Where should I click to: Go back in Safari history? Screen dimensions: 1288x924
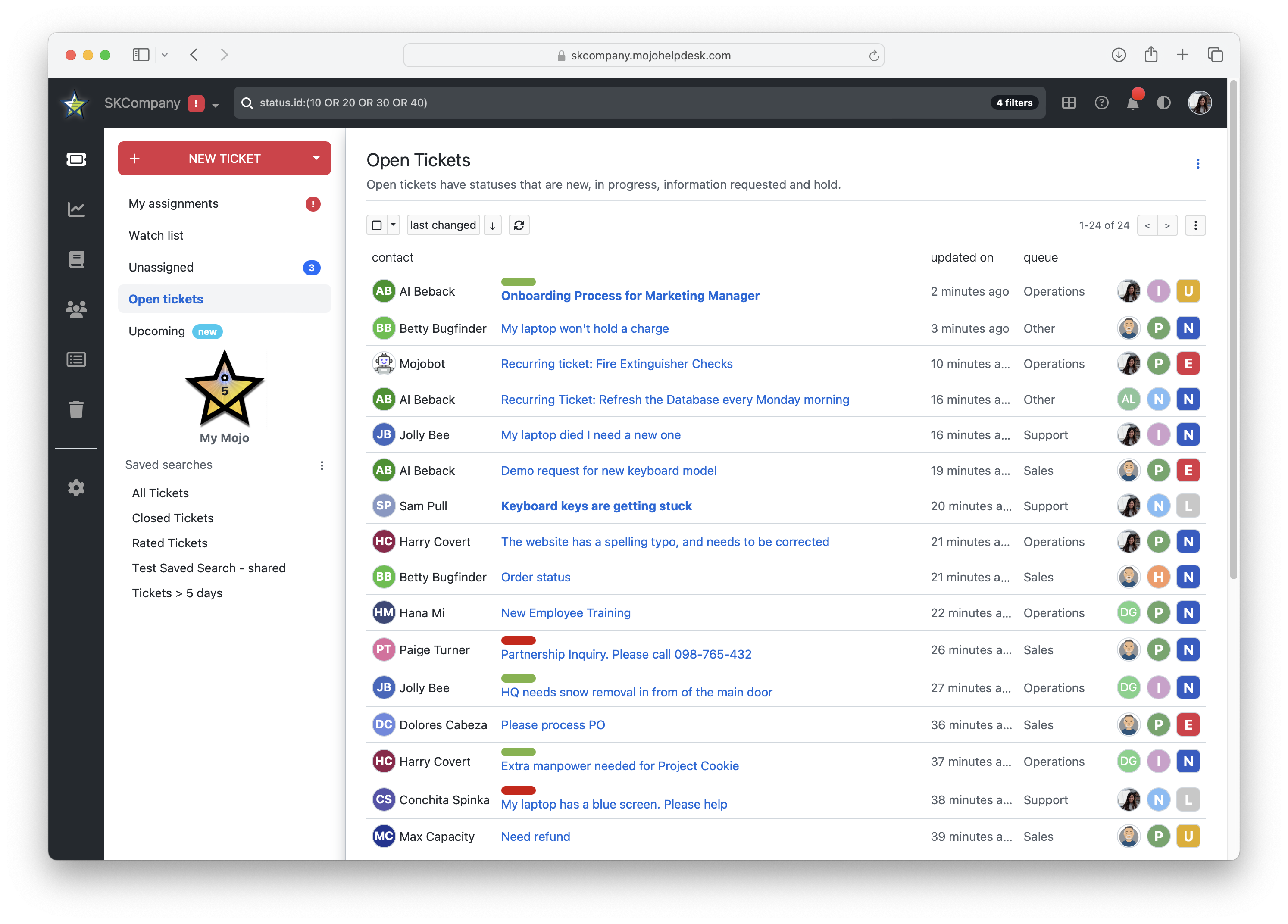click(194, 55)
